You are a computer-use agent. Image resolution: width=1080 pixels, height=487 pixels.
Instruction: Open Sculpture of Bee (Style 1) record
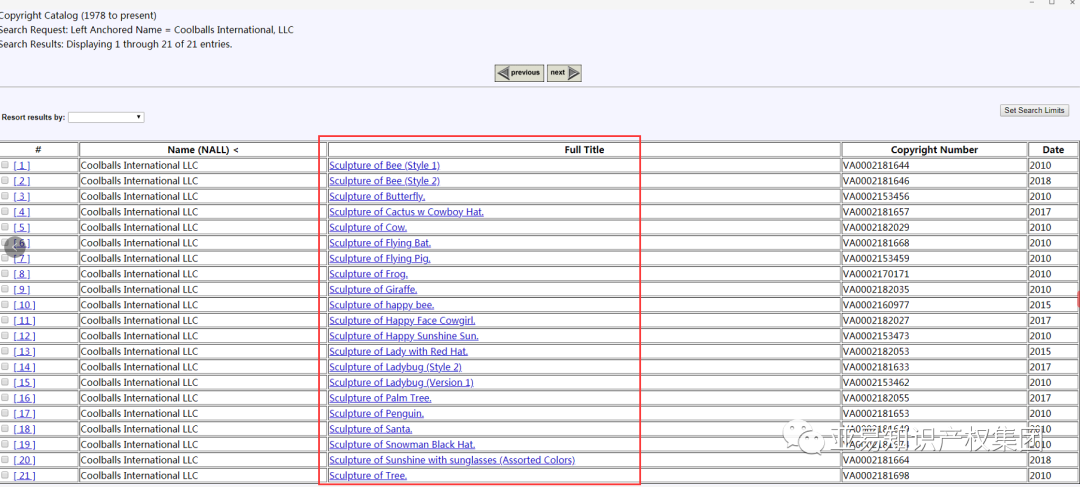pos(384,165)
